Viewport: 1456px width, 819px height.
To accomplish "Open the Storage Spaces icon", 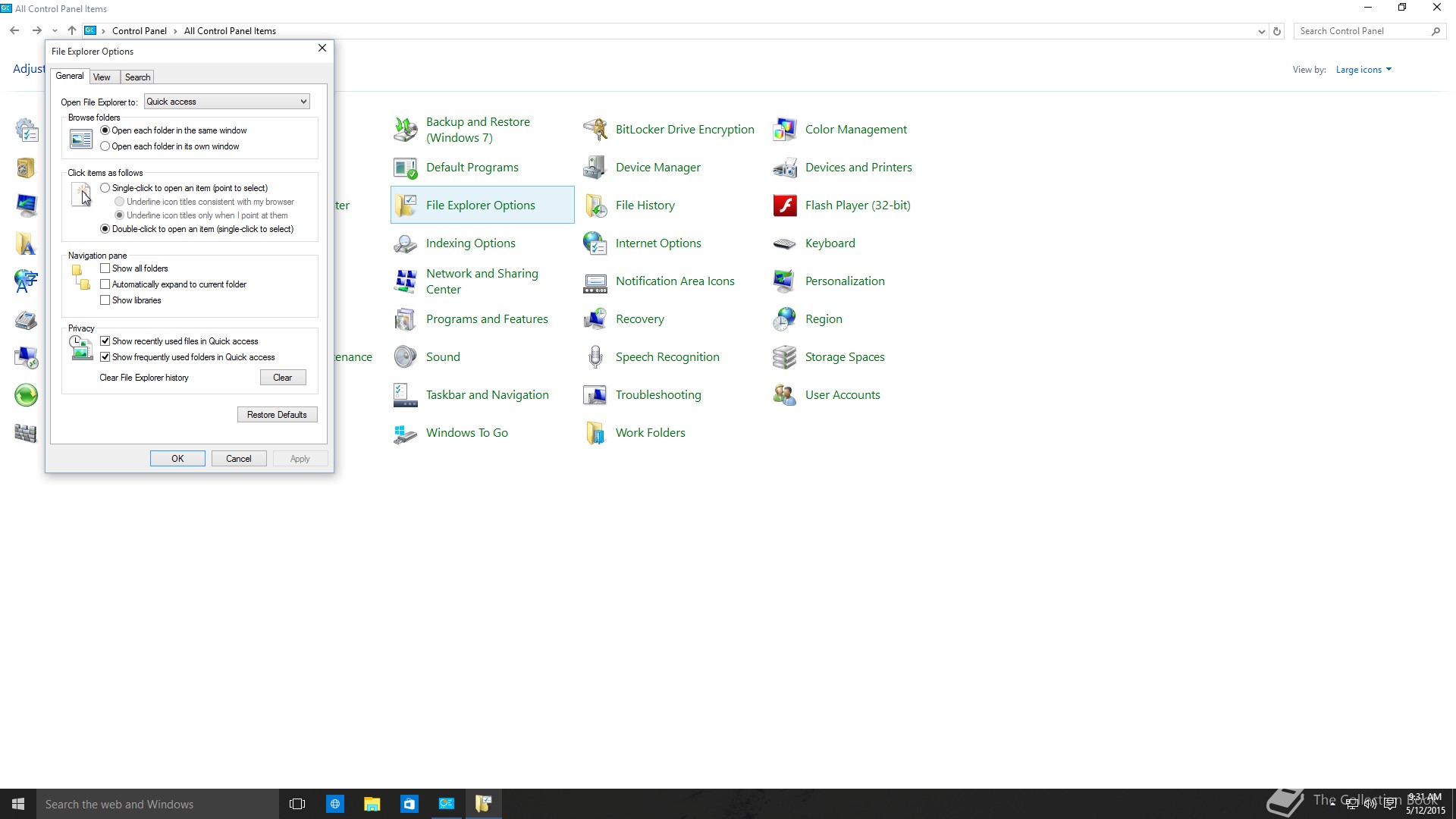I will click(785, 357).
